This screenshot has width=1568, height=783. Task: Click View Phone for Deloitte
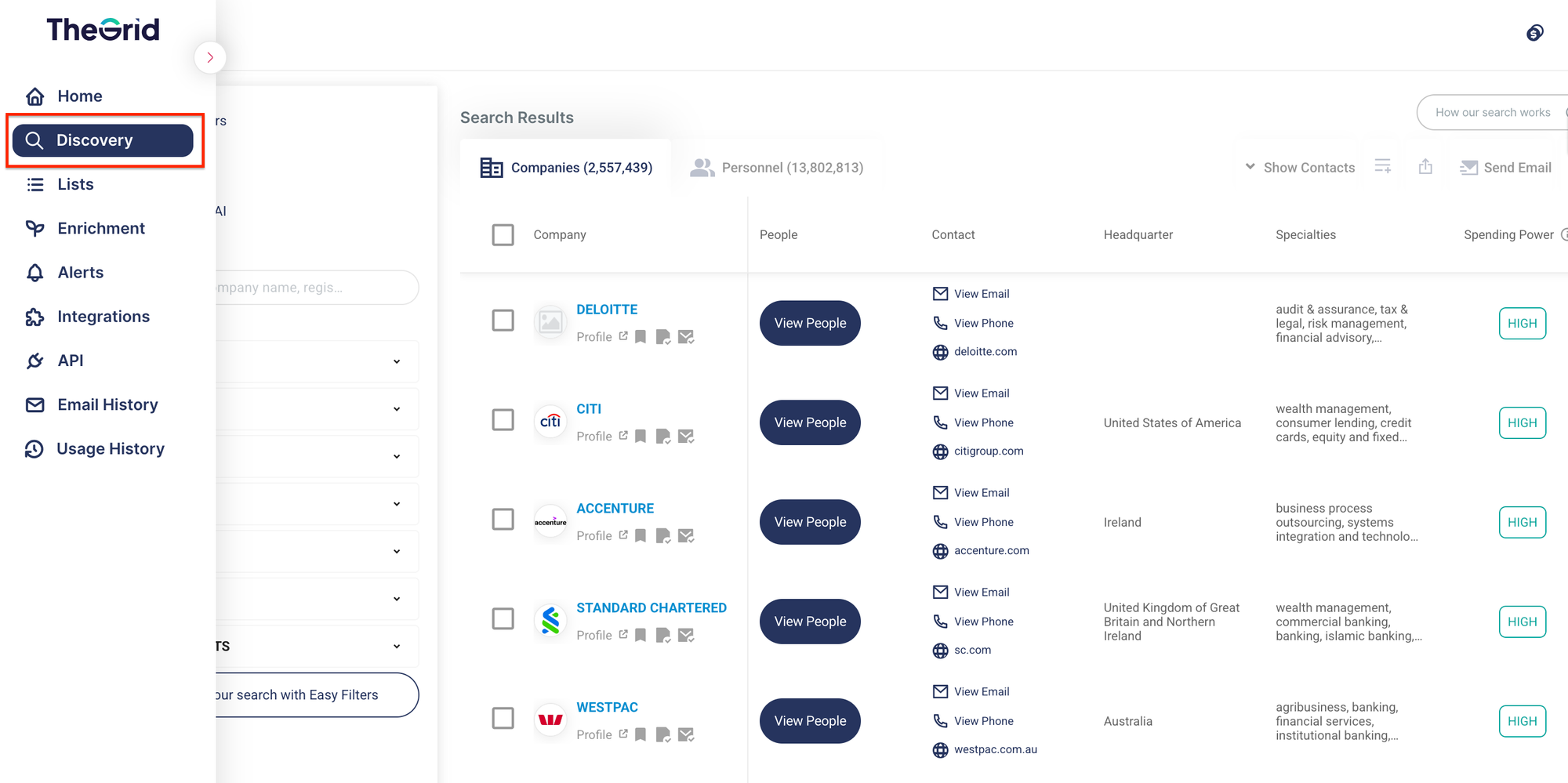coord(973,323)
